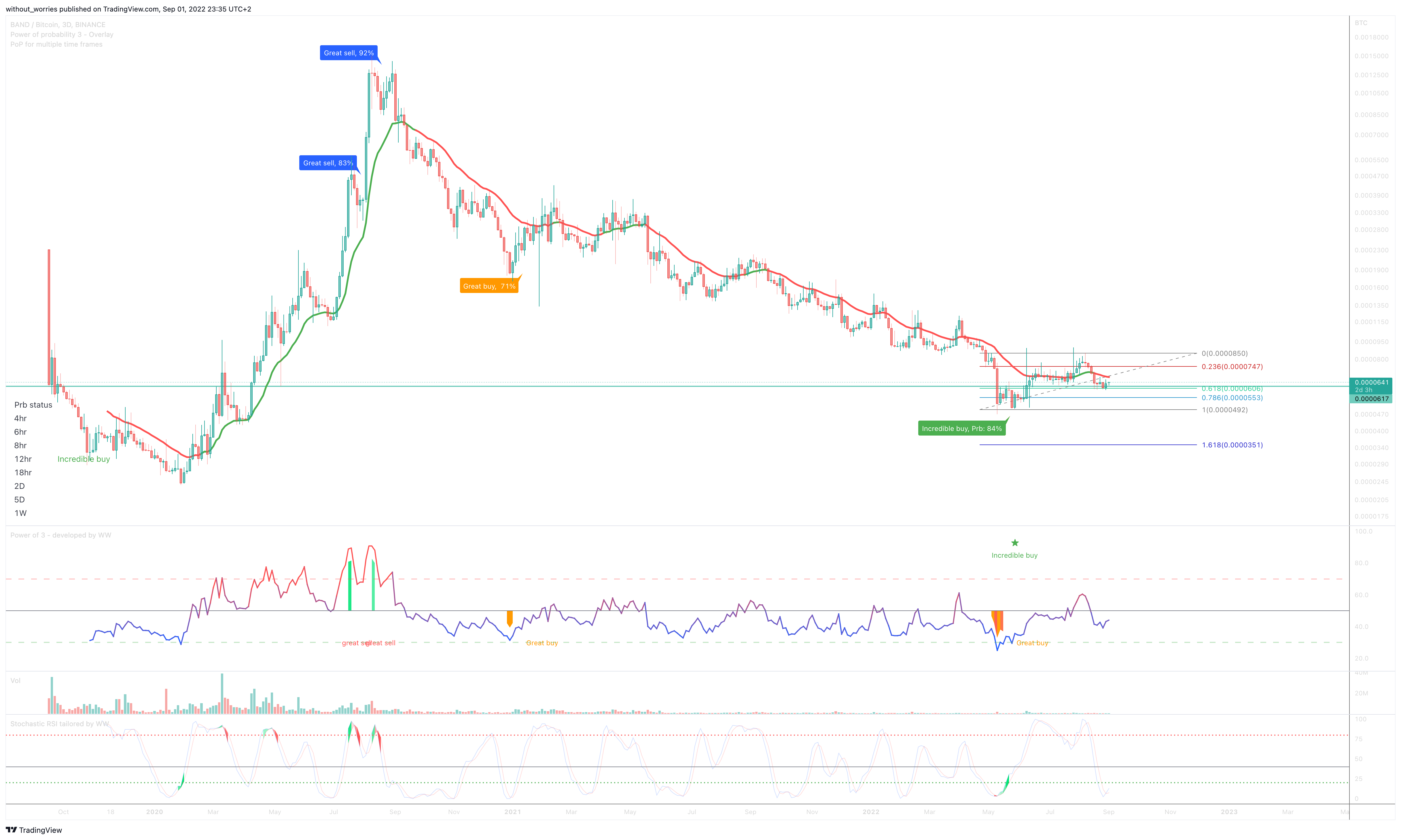Click the 'Power of probability 3 - Overlay' indicator label
Screen dimensions: 1401x840
[62, 35]
